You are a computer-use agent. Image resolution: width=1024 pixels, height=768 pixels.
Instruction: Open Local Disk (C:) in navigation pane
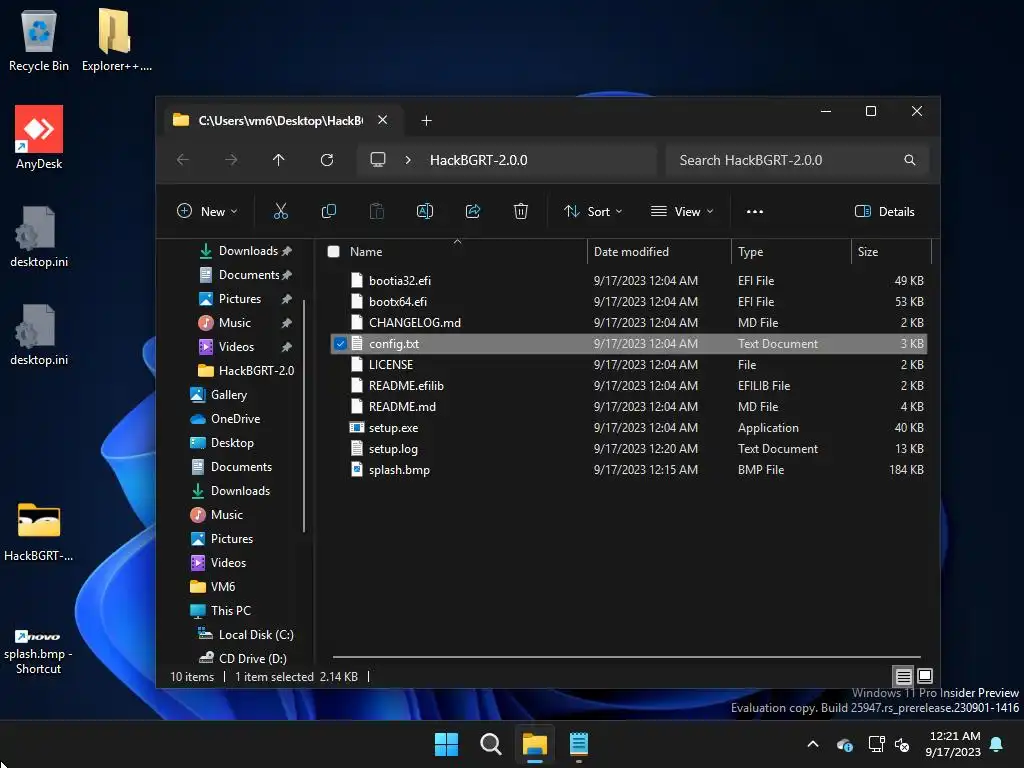pos(246,635)
